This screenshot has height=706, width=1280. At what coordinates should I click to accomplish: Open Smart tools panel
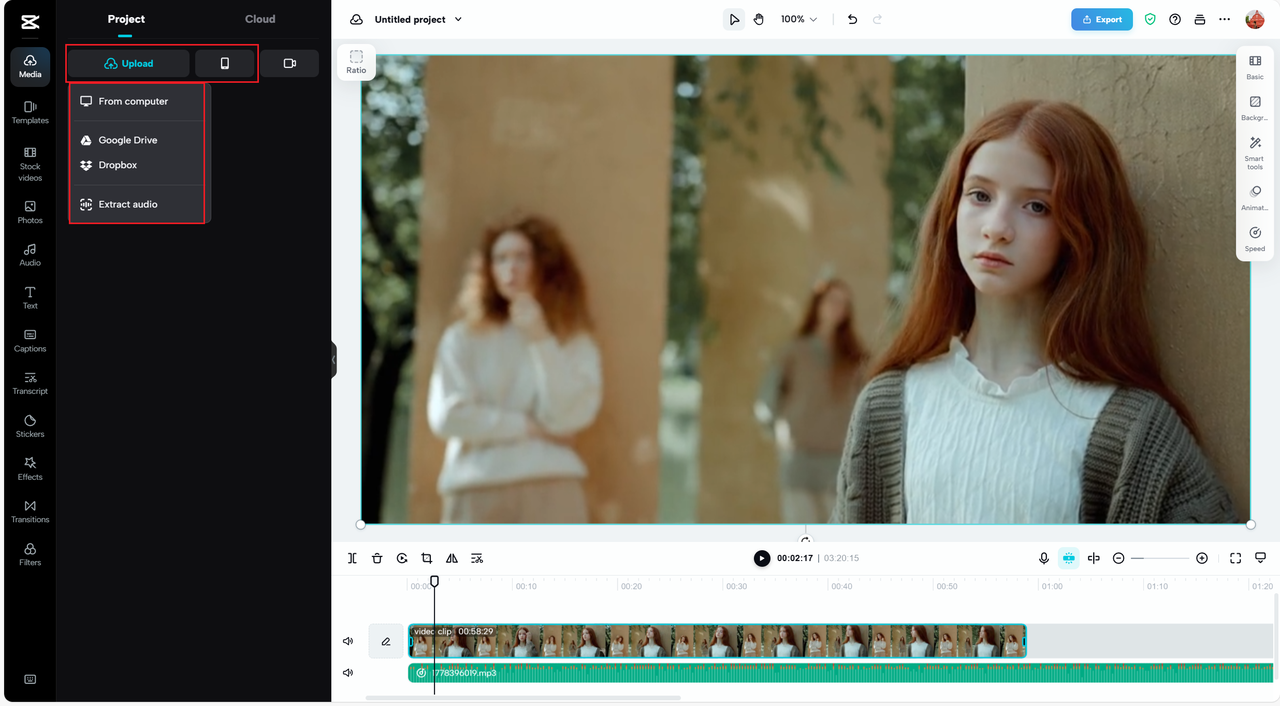[x=1255, y=153]
